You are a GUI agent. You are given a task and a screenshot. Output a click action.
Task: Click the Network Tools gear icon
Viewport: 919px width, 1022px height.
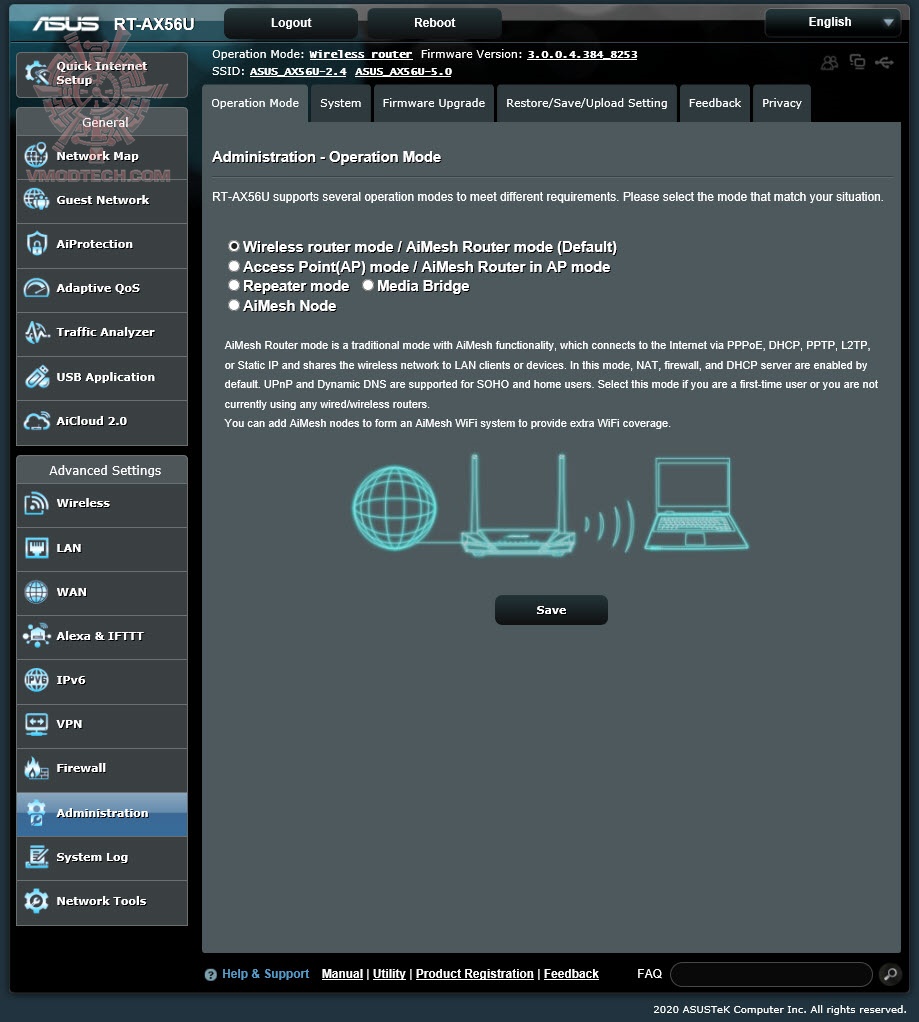coord(36,901)
